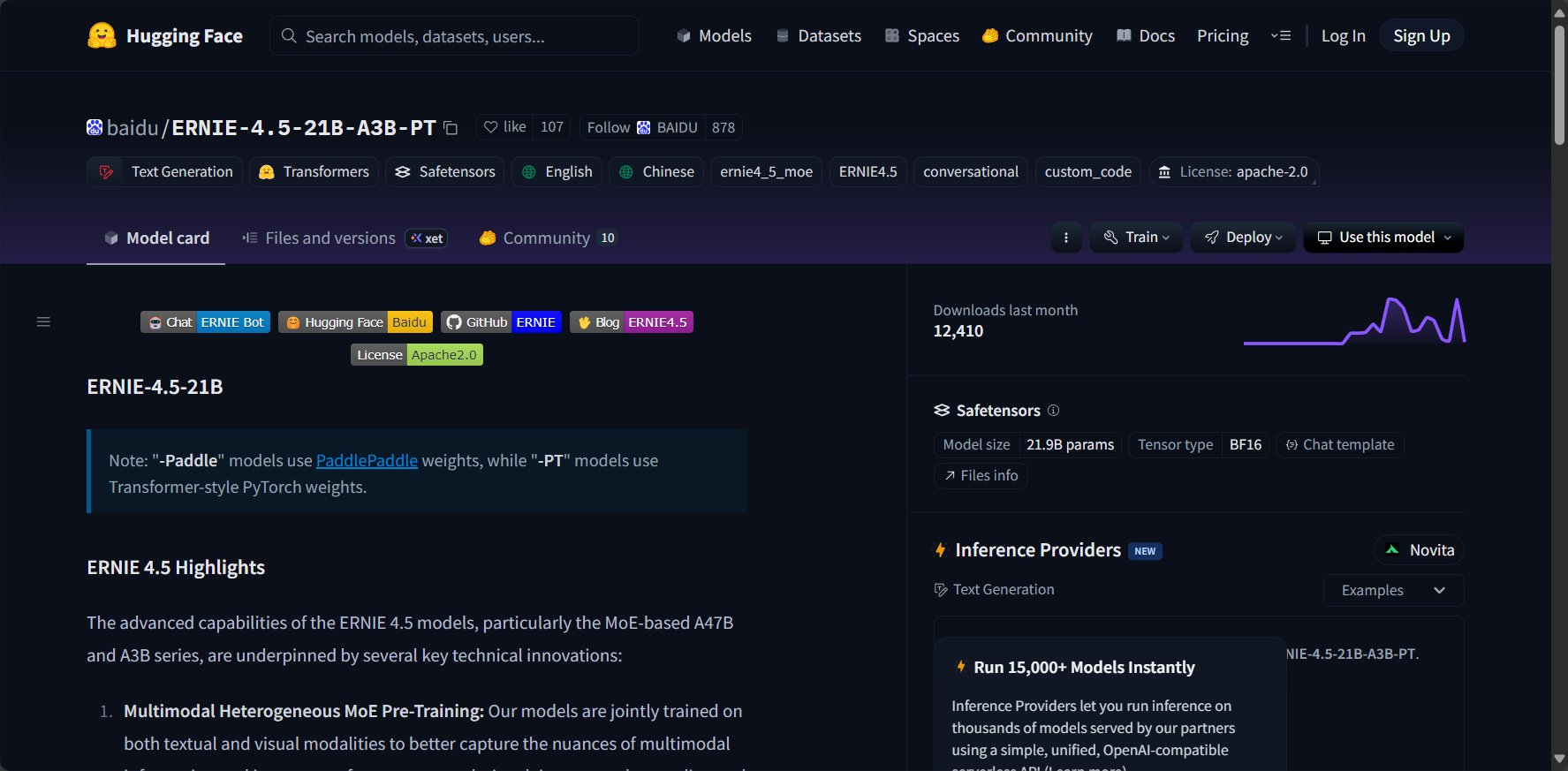
Task: Focus the search models input field
Action: (454, 36)
